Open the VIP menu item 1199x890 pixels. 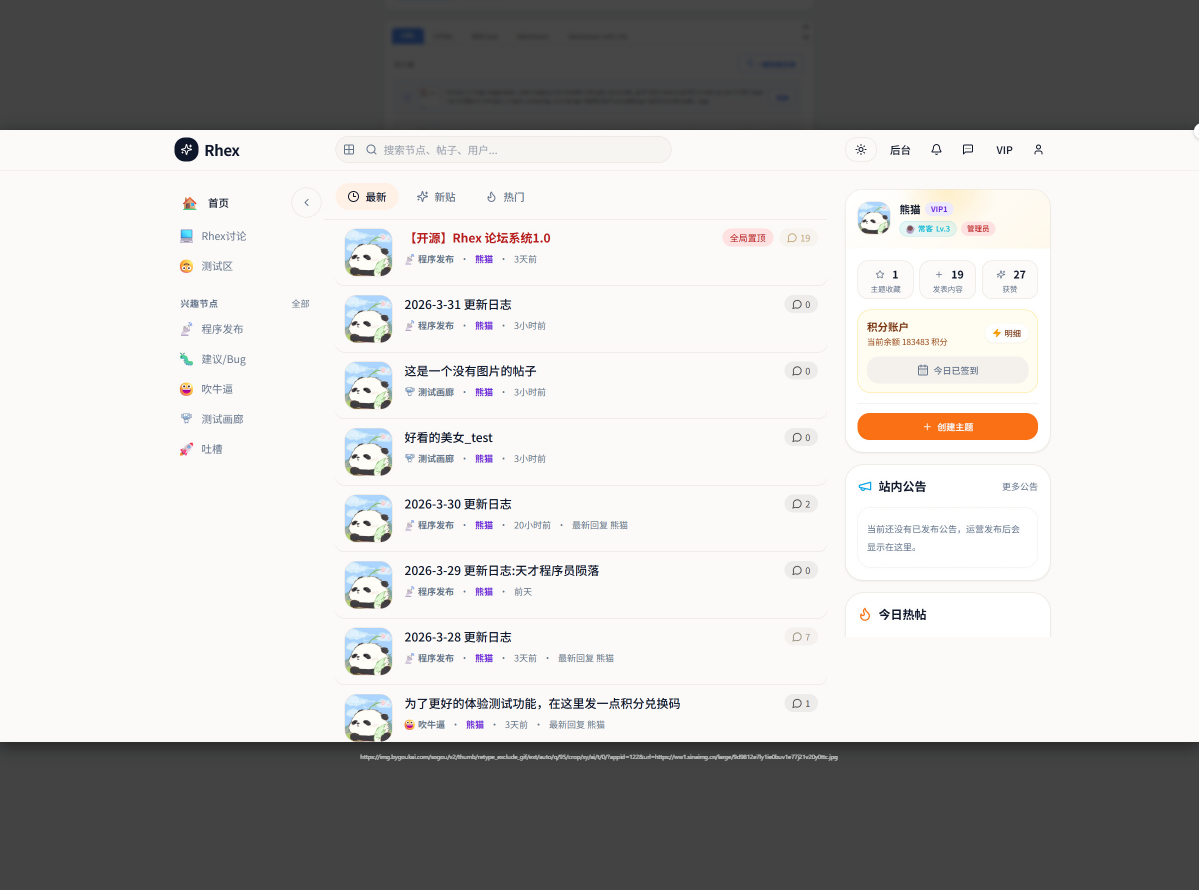(x=1004, y=151)
